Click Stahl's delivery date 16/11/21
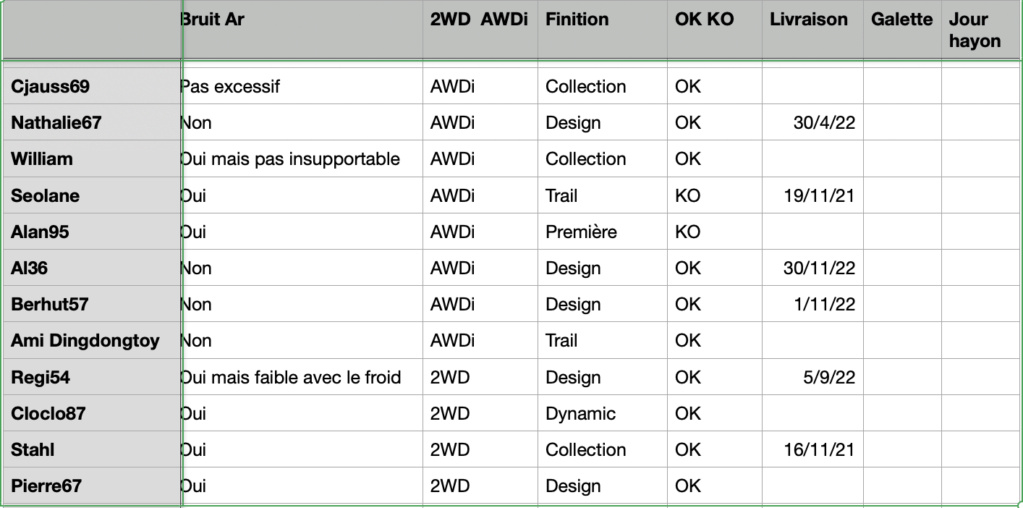This screenshot has width=1023, height=508. pyautogui.click(x=812, y=449)
